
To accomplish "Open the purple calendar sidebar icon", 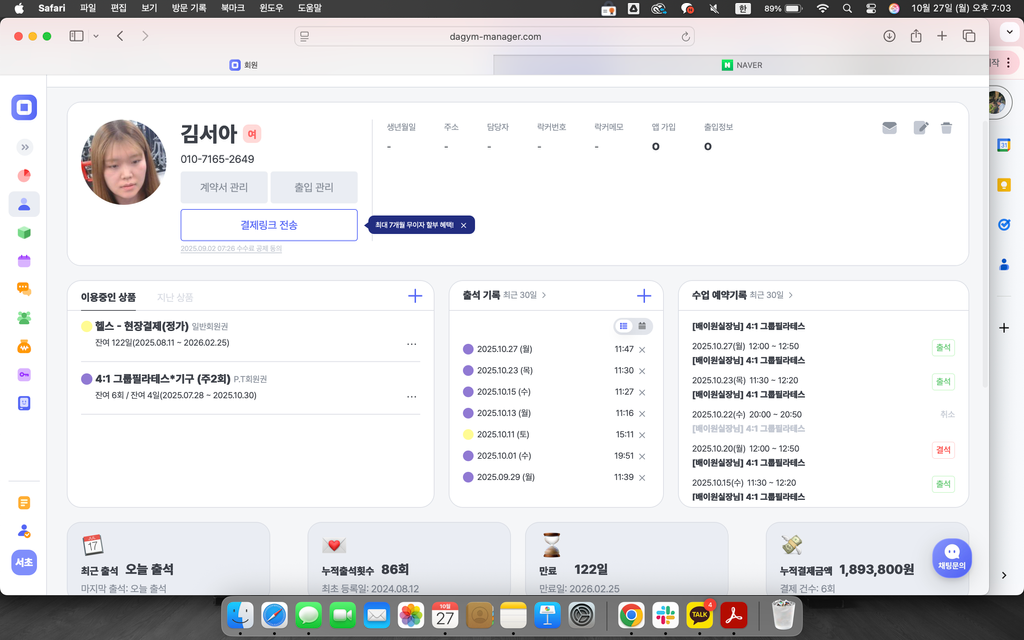I will (24, 261).
